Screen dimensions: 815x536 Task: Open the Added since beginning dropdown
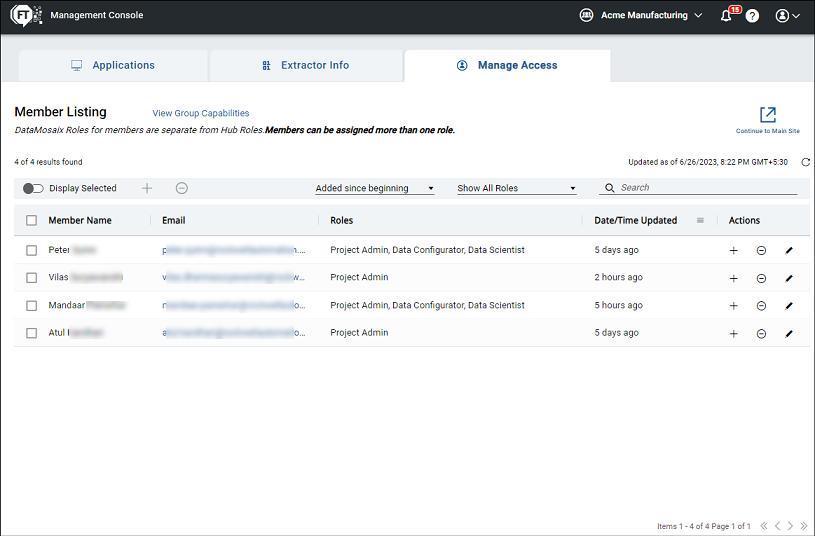point(375,188)
